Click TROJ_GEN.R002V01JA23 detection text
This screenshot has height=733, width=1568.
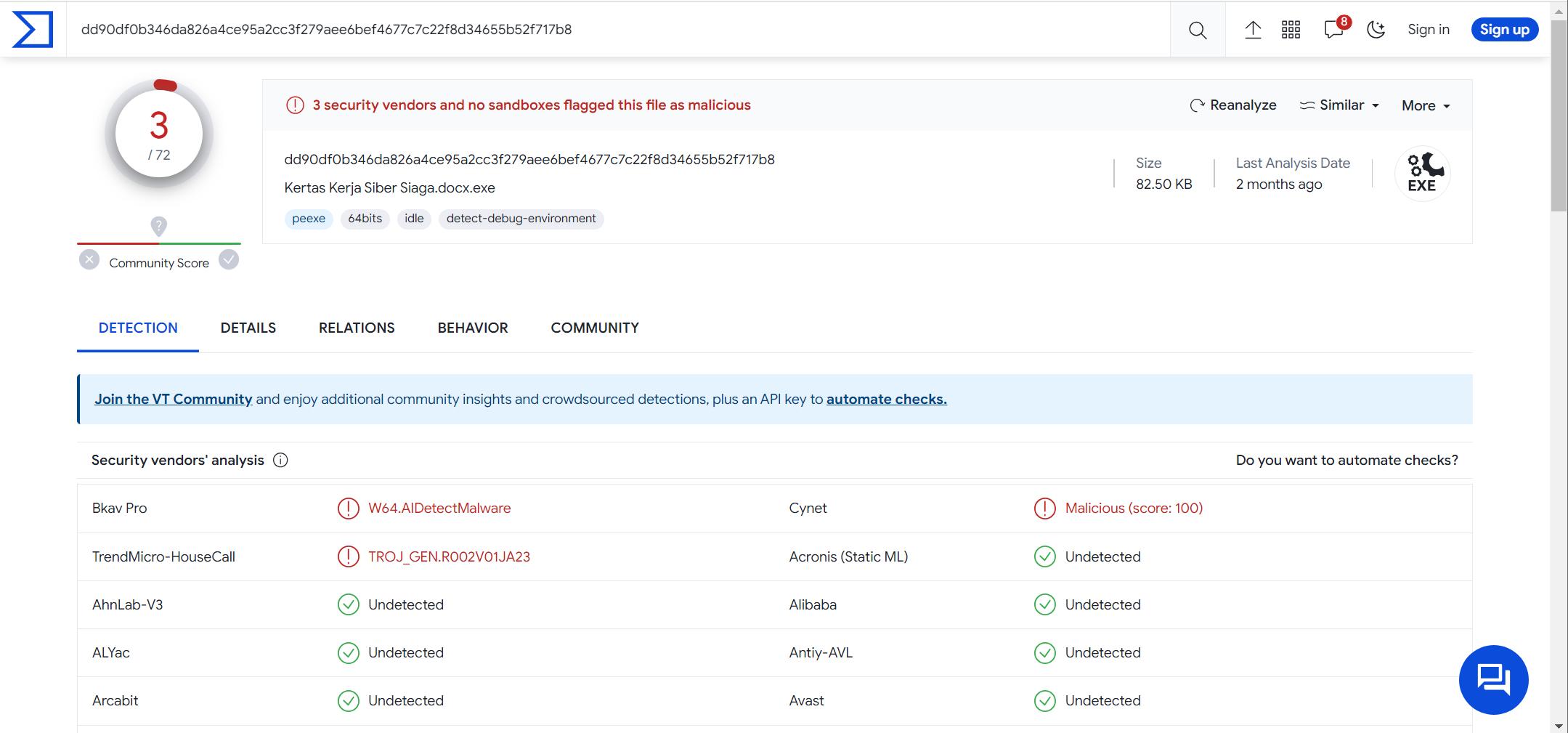[449, 556]
